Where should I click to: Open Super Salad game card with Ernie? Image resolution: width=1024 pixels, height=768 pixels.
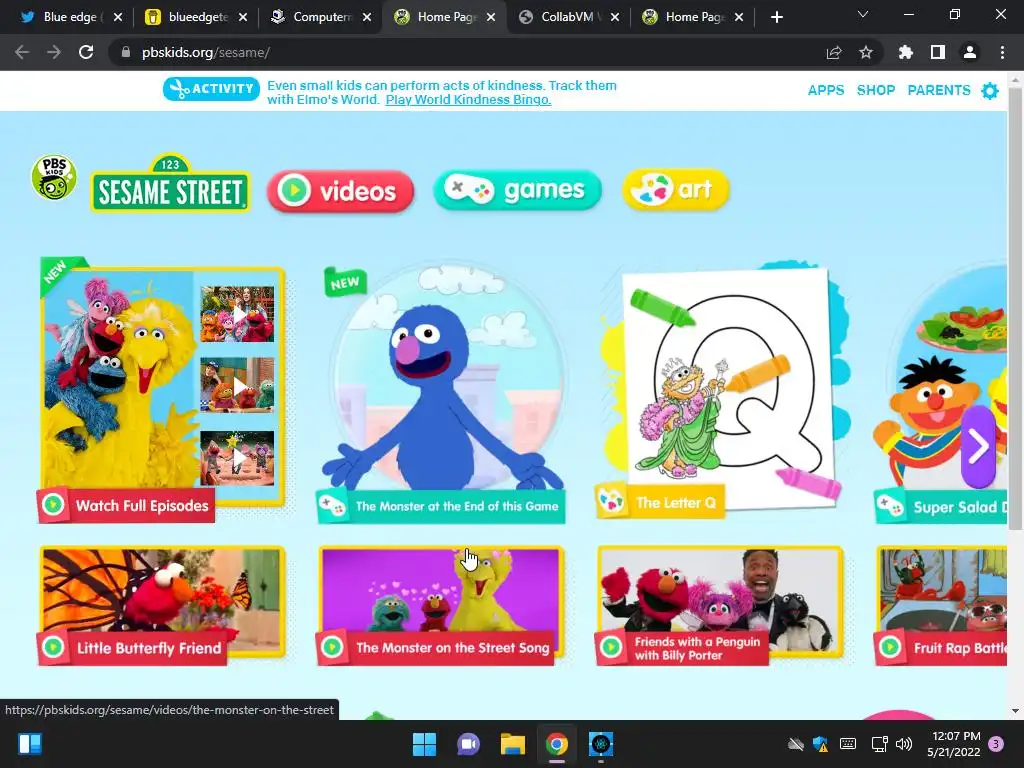coord(940,392)
